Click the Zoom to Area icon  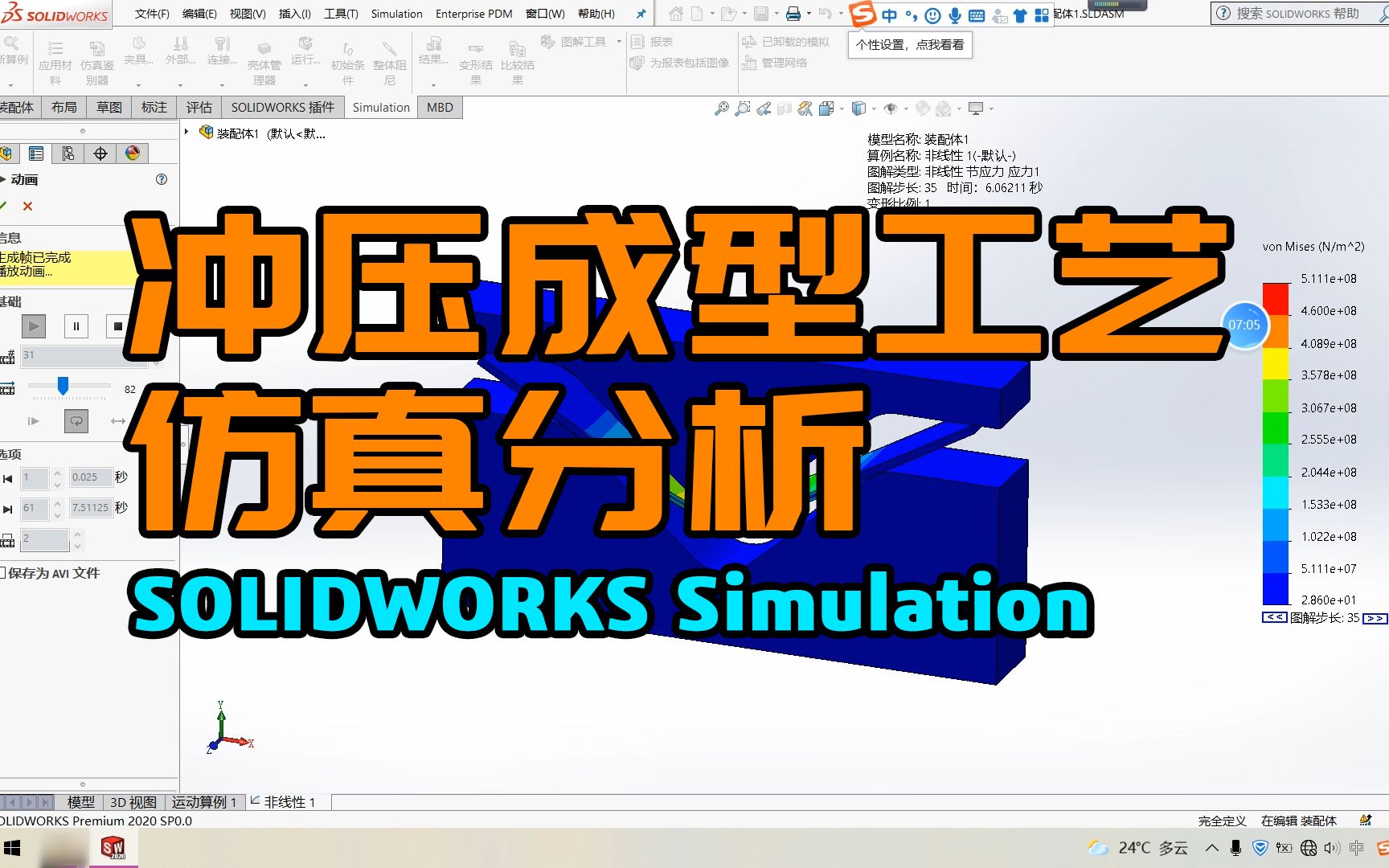743,108
